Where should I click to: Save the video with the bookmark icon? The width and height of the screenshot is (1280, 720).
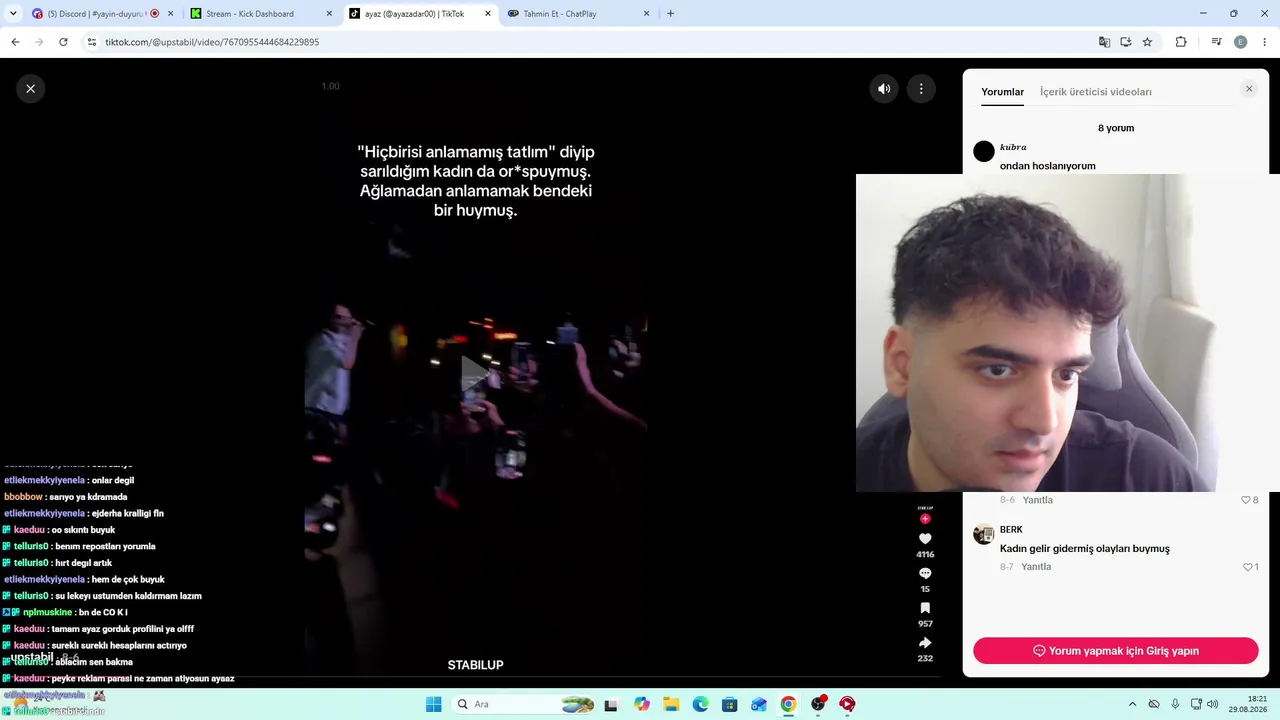tap(925, 608)
